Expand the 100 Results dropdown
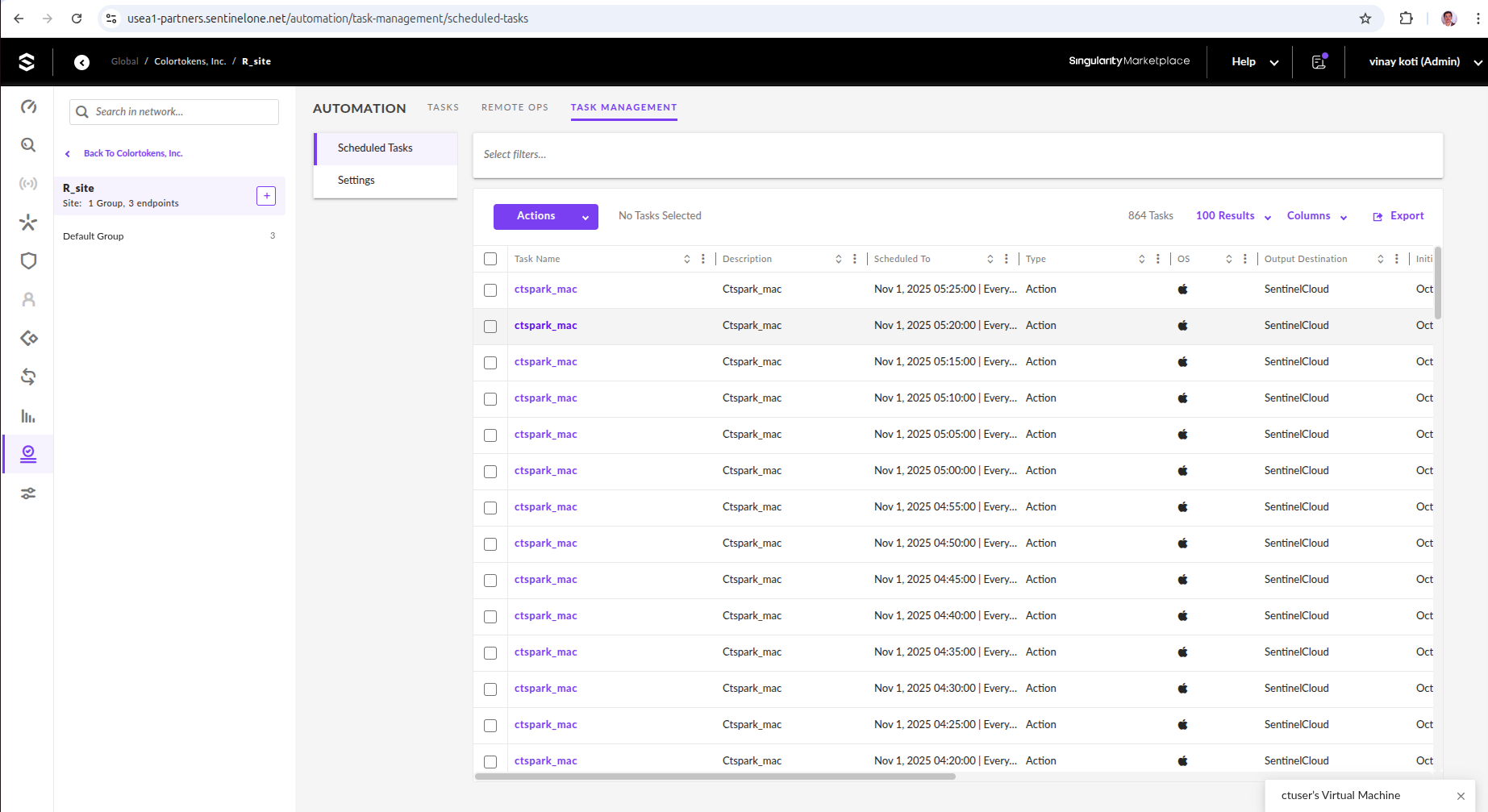This screenshot has width=1488, height=812. (x=1232, y=216)
